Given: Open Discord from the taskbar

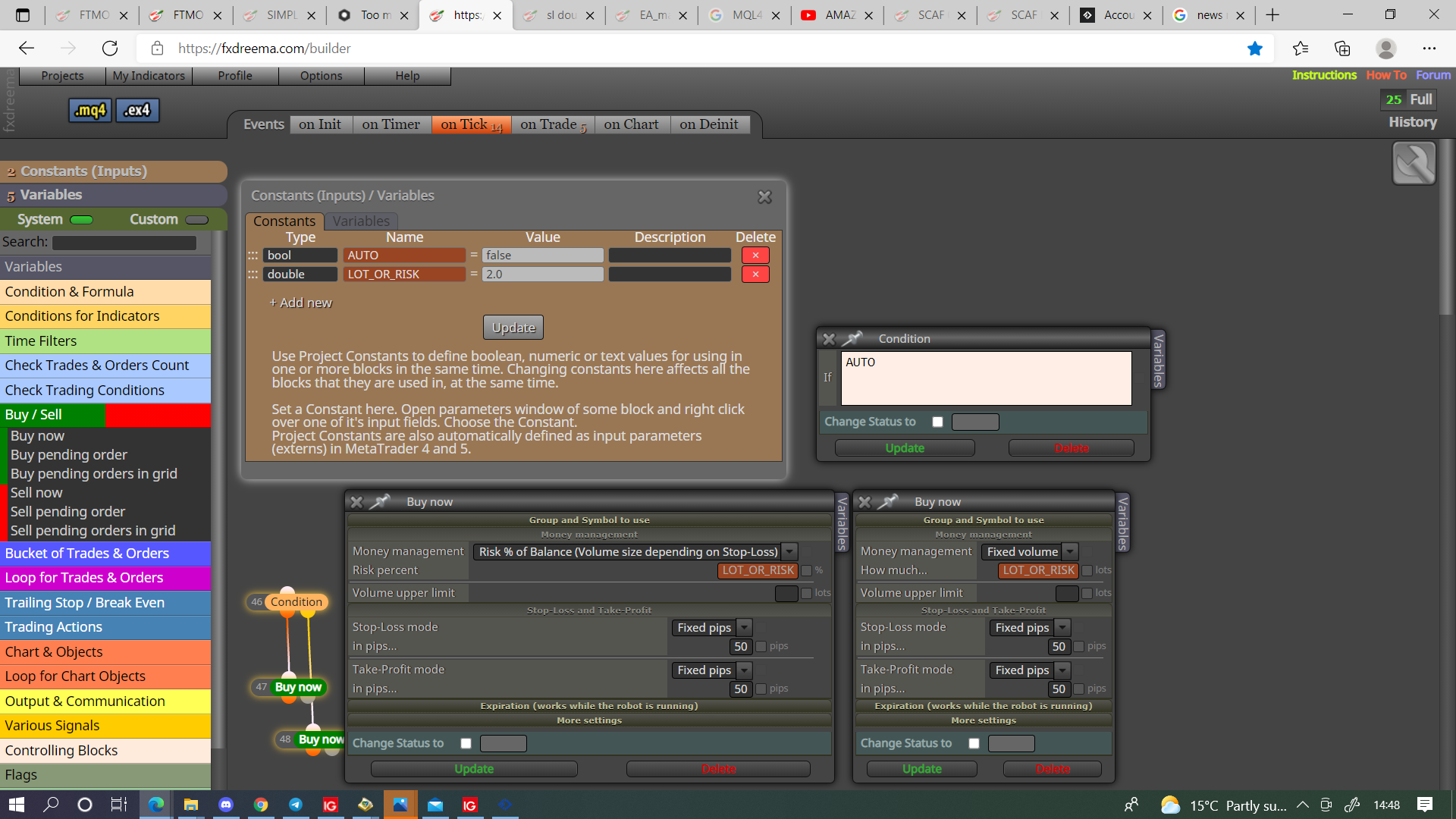Looking at the screenshot, I should click(x=226, y=805).
